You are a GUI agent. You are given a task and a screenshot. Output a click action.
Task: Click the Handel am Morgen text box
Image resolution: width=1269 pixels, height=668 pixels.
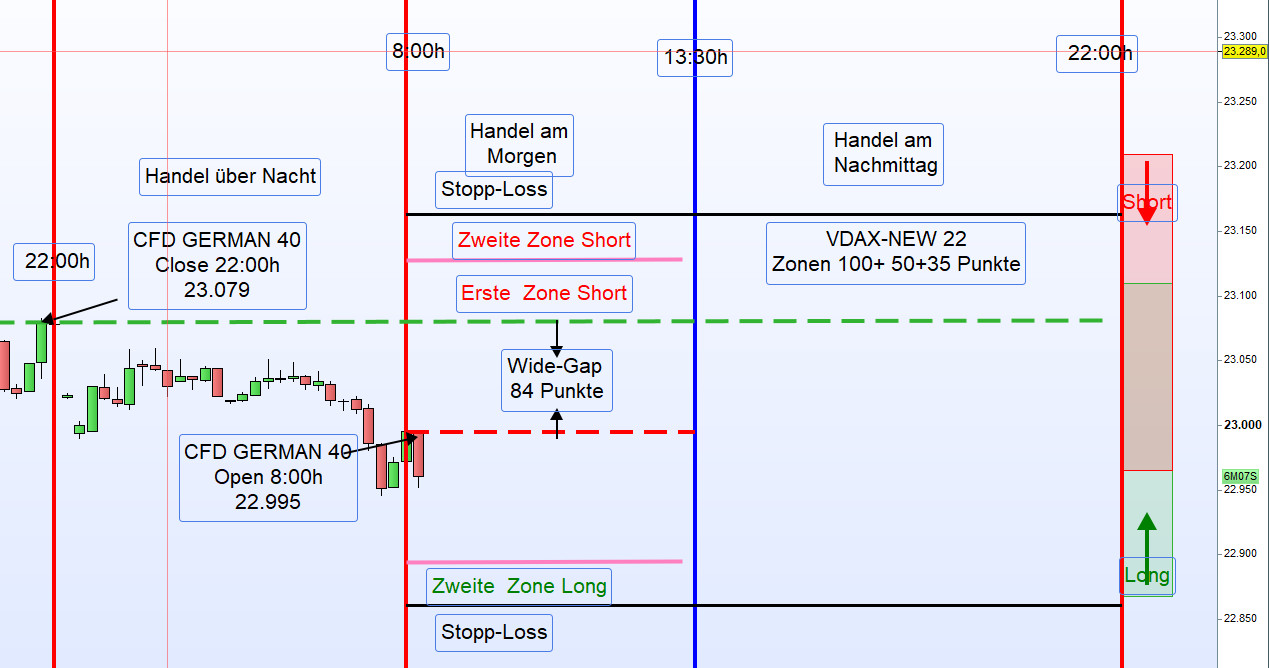(519, 145)
